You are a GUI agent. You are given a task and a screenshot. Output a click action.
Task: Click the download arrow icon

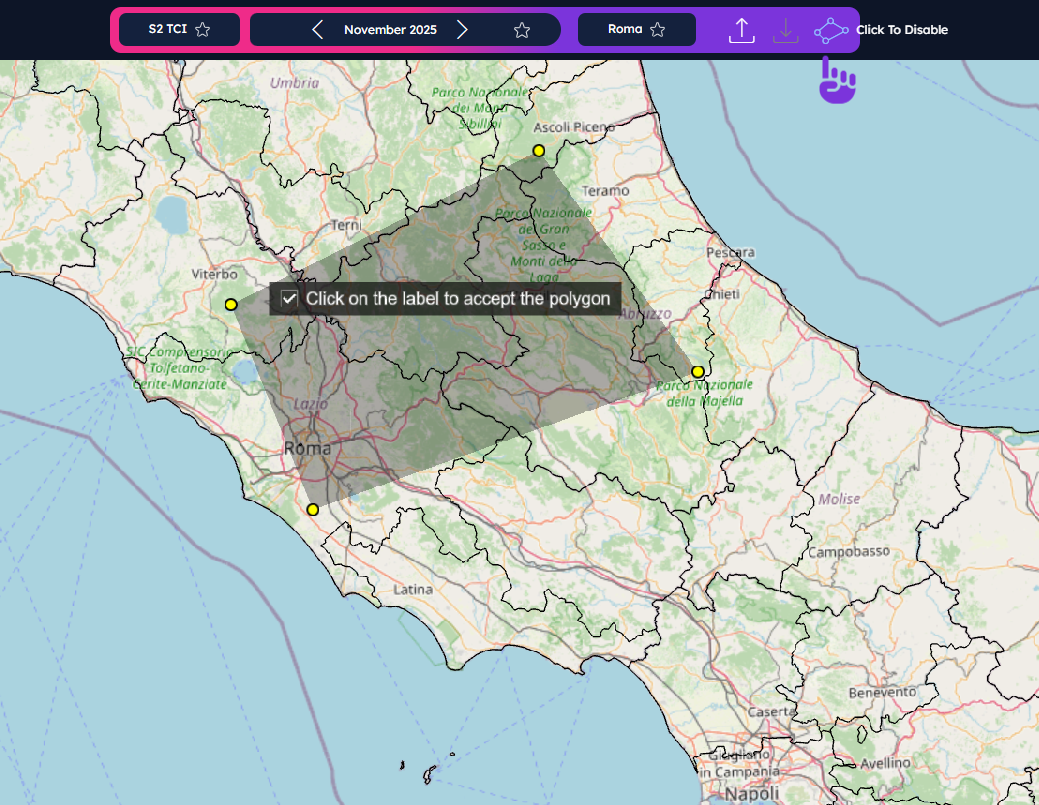click(786, 30)
